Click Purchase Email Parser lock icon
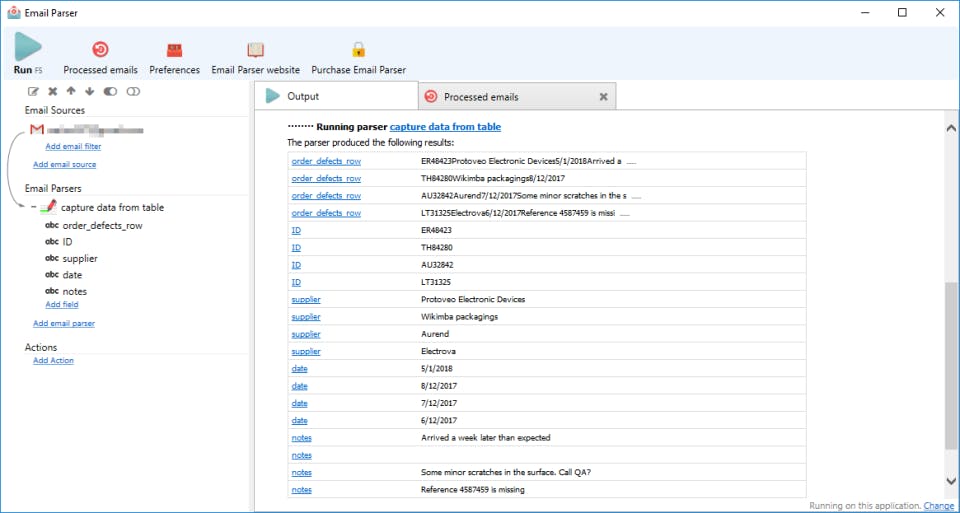This screenshot has width=960, height=513. (358, 50)
